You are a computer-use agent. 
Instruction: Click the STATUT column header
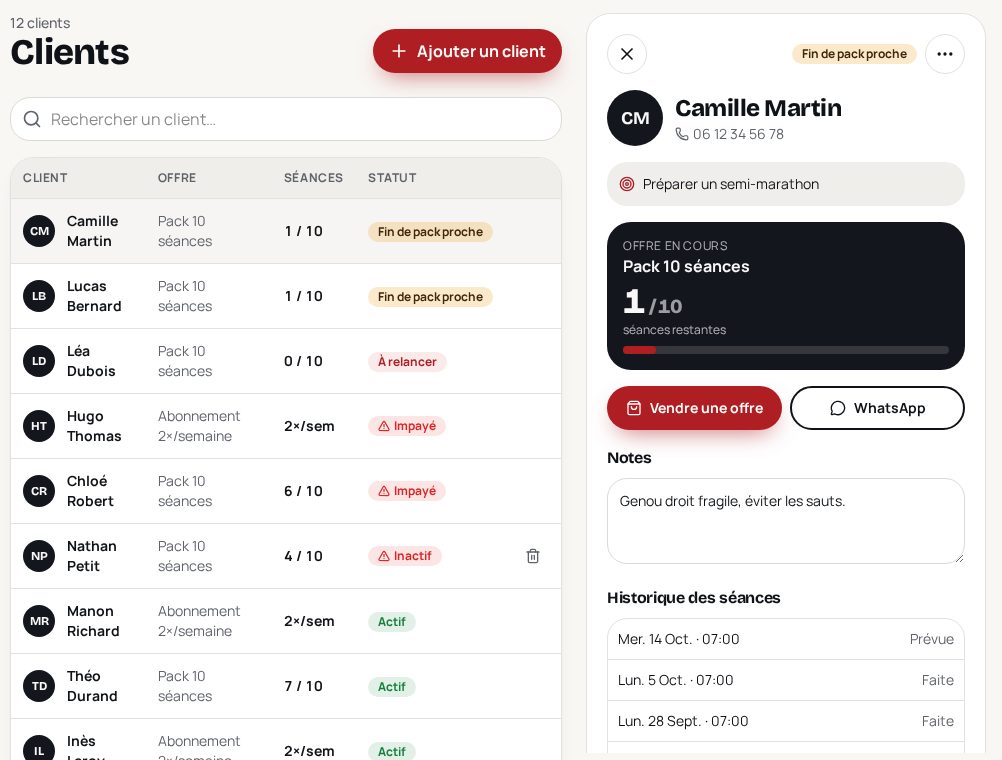(392, 178)
